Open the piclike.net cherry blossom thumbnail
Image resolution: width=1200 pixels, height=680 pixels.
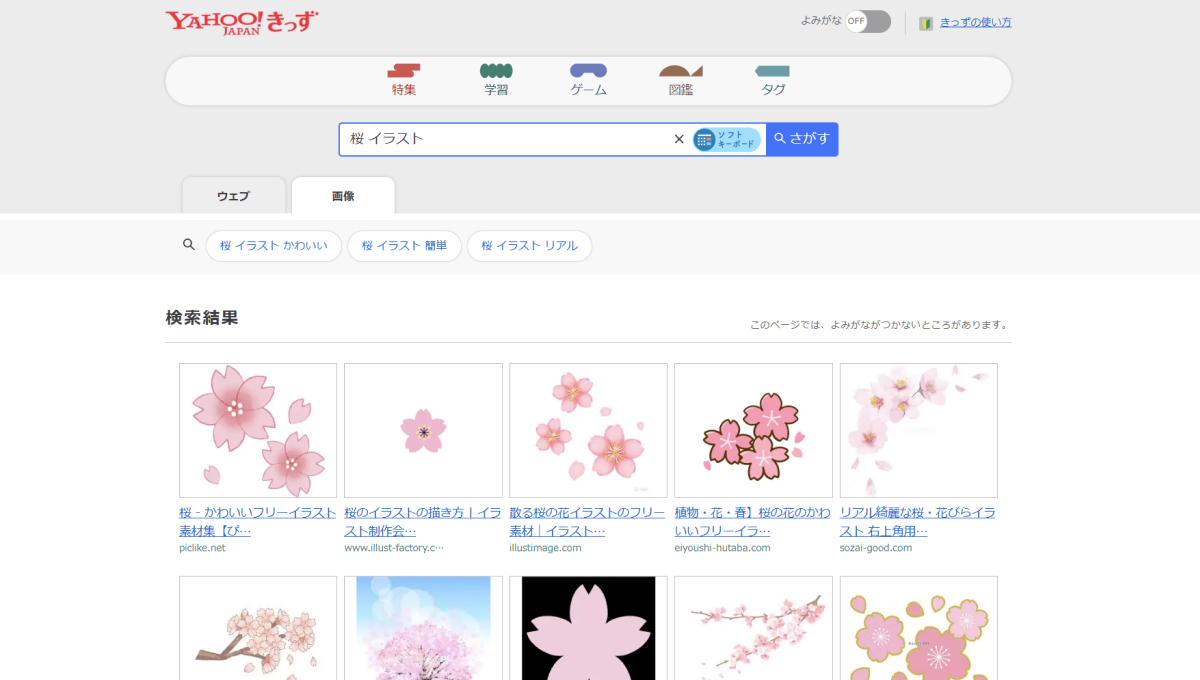pyautogui.click(x=258, y=430)
